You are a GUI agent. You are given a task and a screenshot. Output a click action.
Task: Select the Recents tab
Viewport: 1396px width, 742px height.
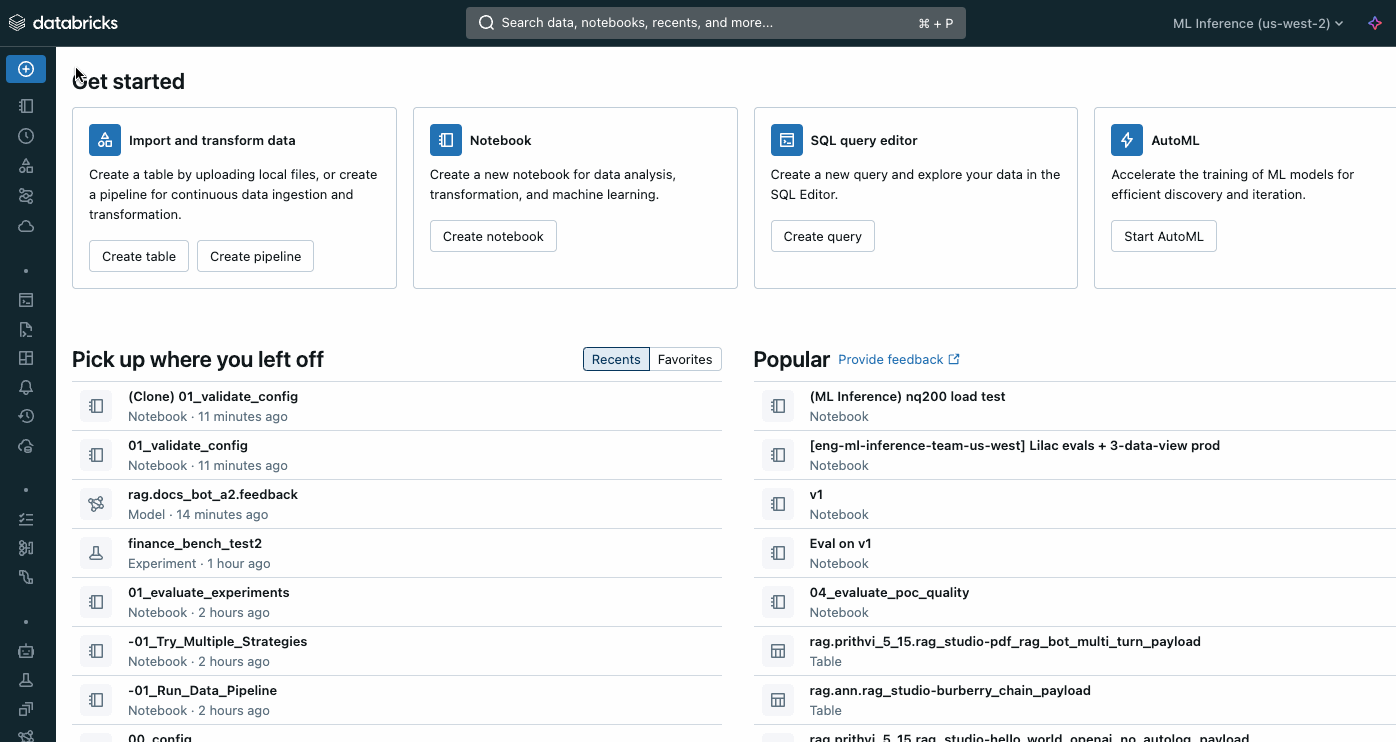click(616, 359)
